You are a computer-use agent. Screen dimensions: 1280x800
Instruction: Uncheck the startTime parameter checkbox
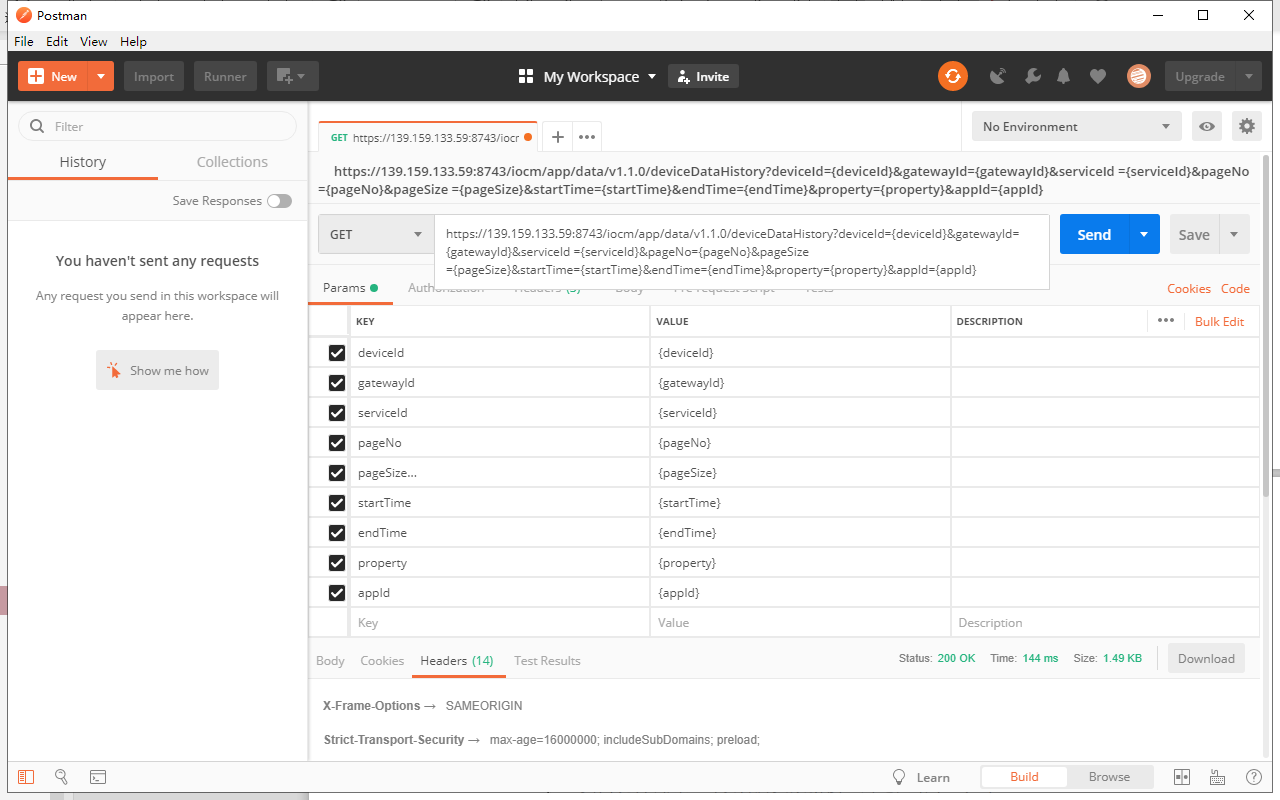pos(336,503)
